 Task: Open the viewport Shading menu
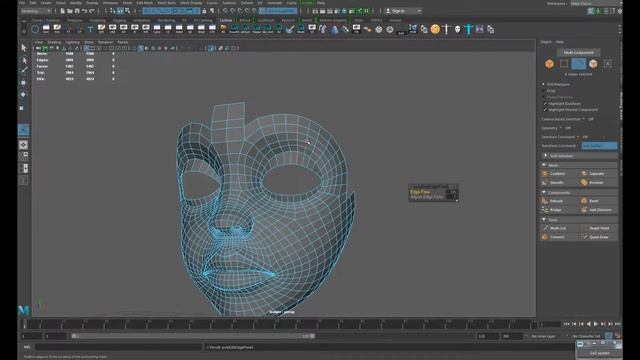click(54, 42)
